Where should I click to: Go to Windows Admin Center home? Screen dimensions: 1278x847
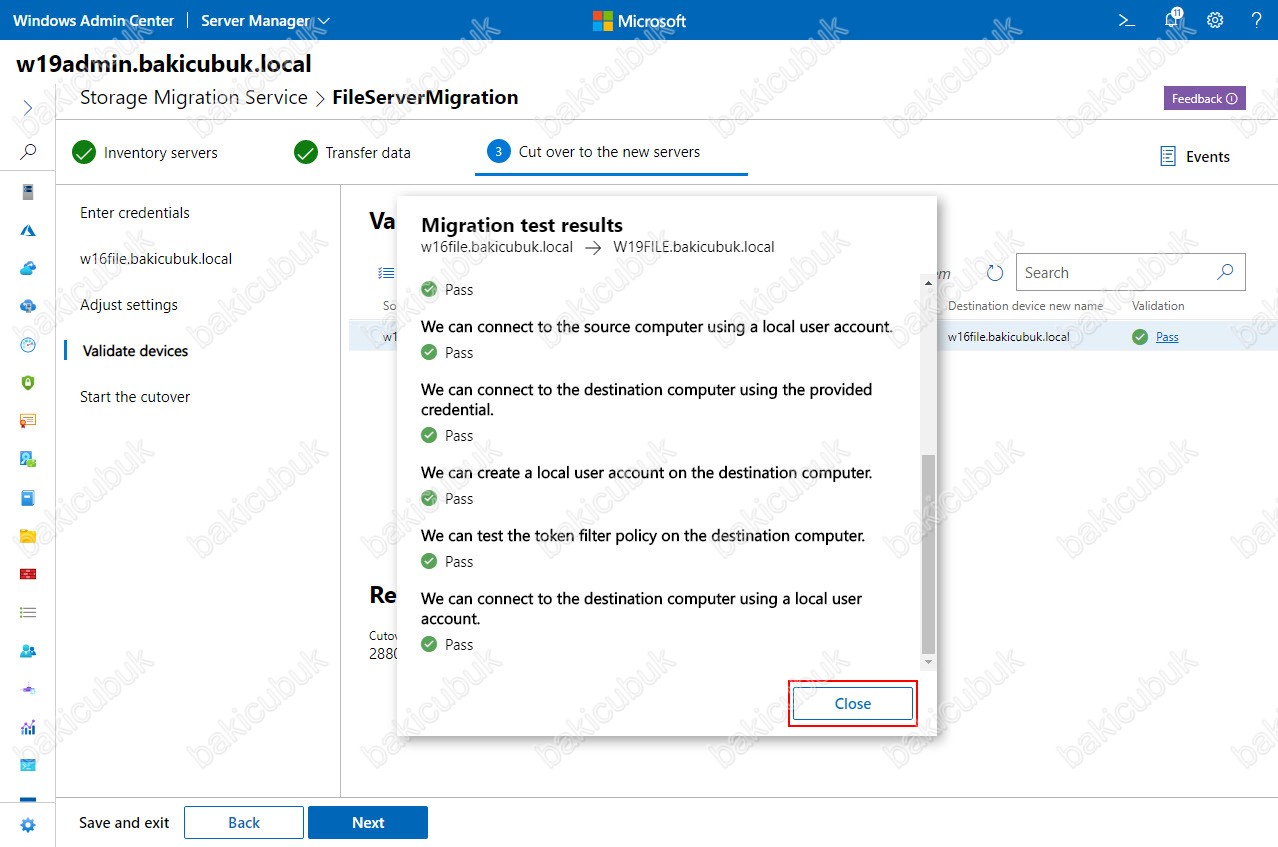tap(93, 20)
